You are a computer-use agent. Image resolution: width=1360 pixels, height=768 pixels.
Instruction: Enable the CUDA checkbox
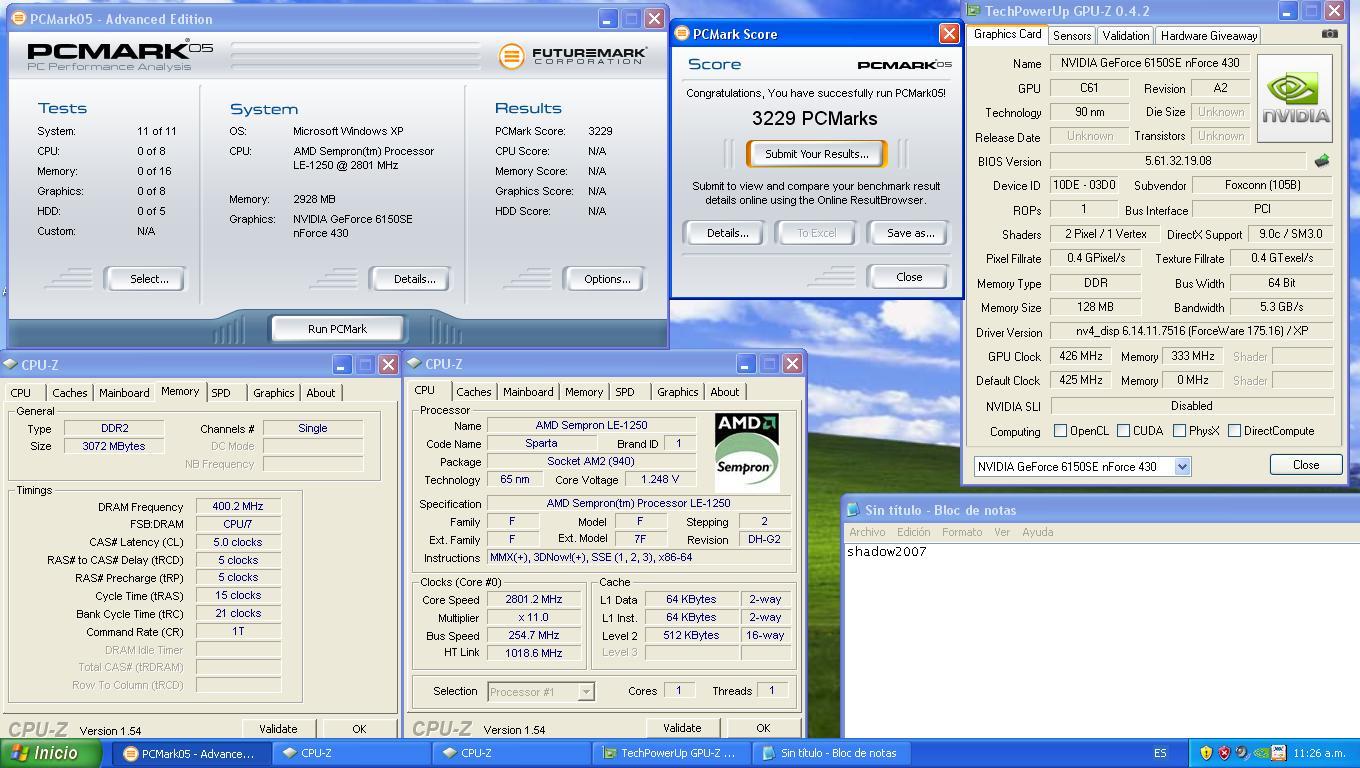[1123, 431]
